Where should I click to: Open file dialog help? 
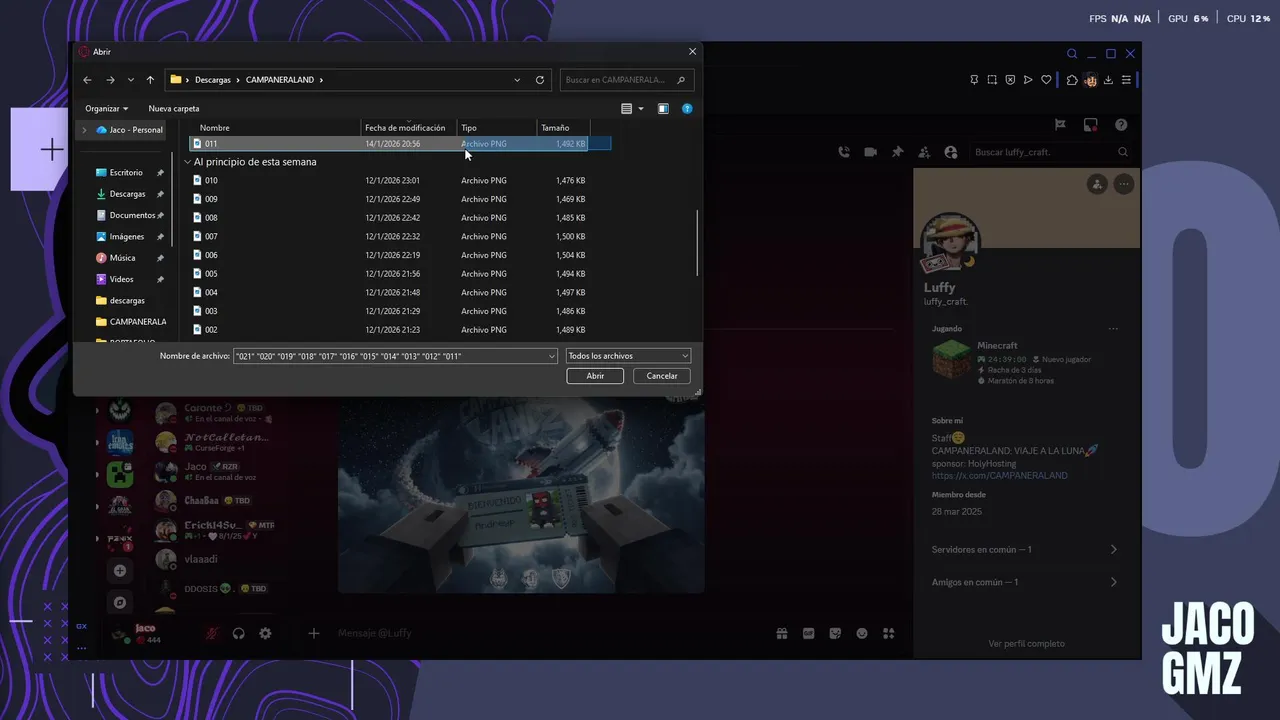(x=687, y=108)
